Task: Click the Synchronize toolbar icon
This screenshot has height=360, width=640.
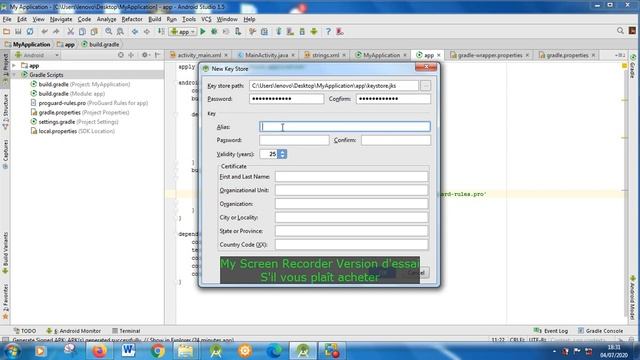Action: (30, 31)
